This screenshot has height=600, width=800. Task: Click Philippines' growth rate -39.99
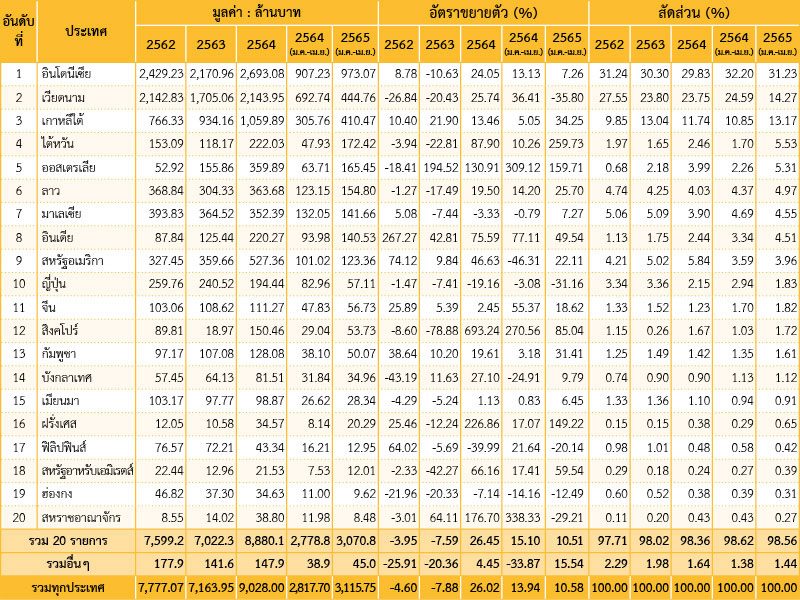click(482, 447)
